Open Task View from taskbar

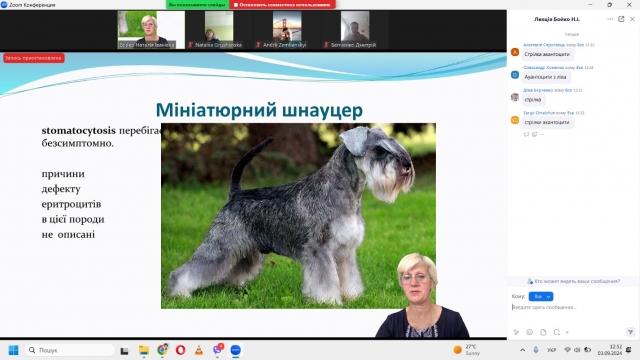(124, 350)
